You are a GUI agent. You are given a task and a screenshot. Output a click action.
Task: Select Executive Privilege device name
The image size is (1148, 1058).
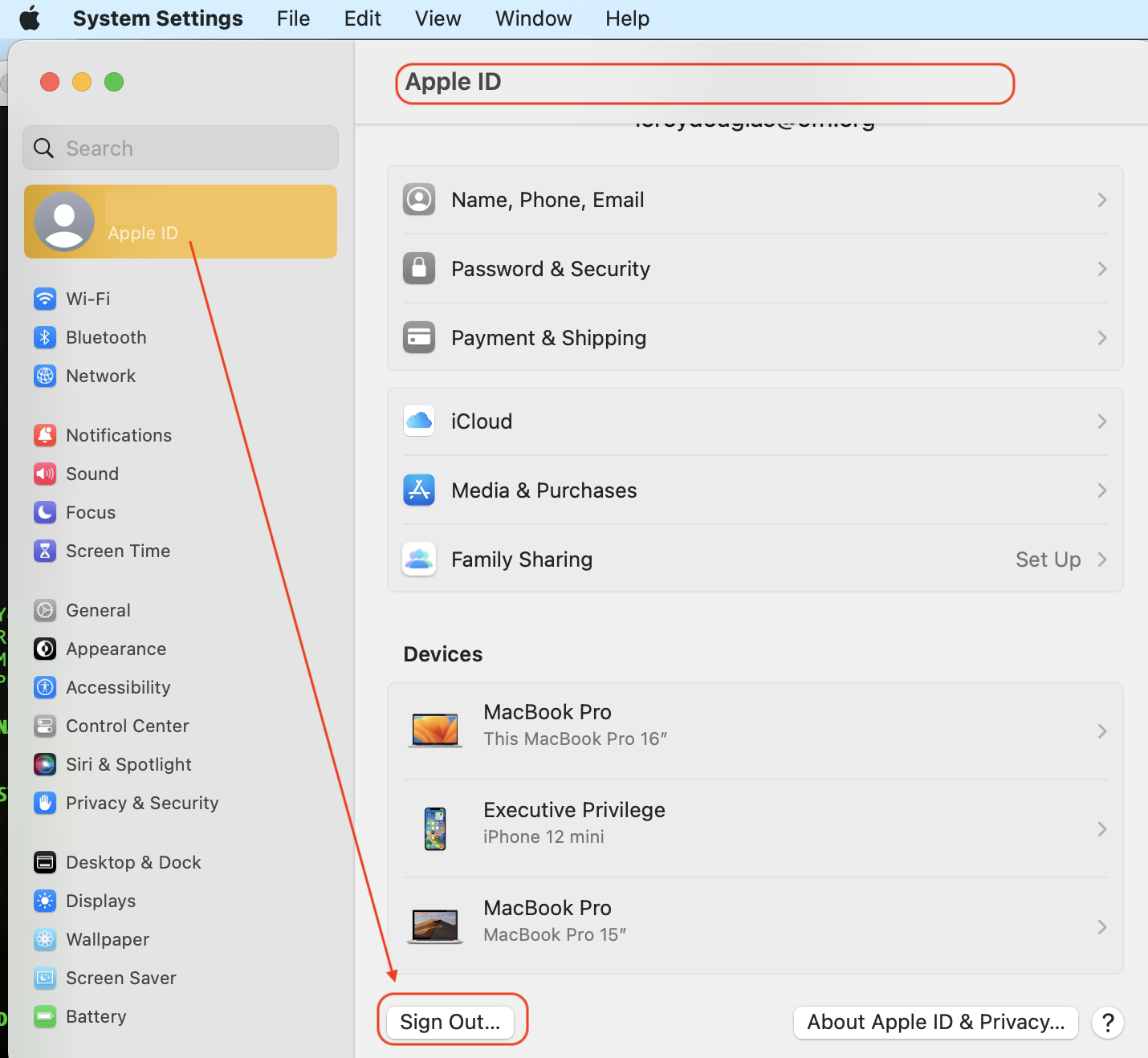(x=574, y=810)
